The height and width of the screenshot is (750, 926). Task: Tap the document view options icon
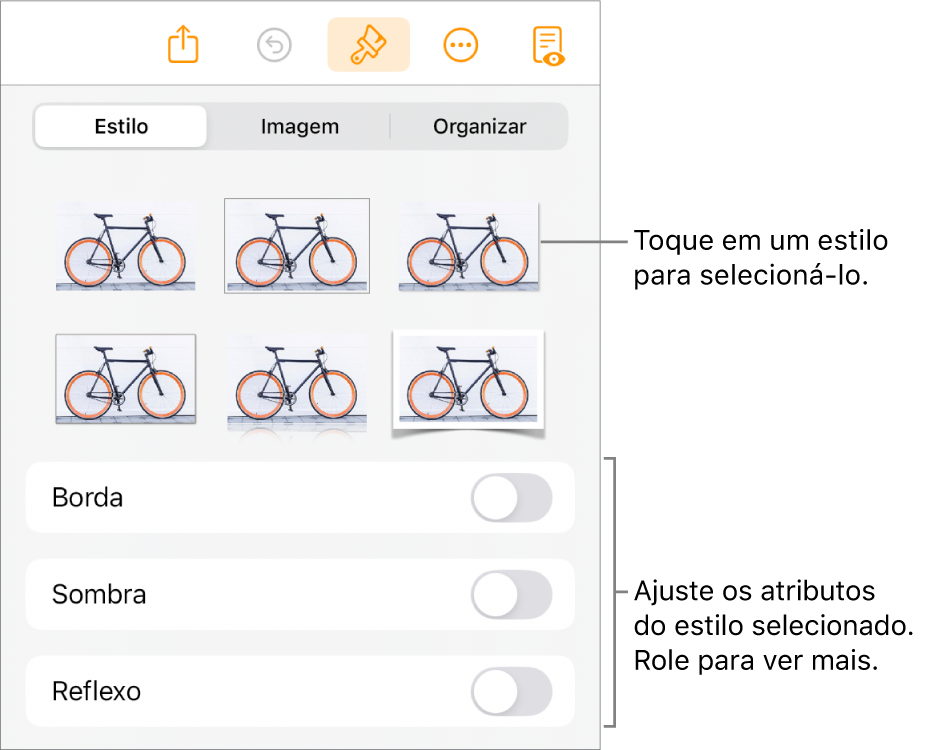pyautogui.click(x=548, y=45)
